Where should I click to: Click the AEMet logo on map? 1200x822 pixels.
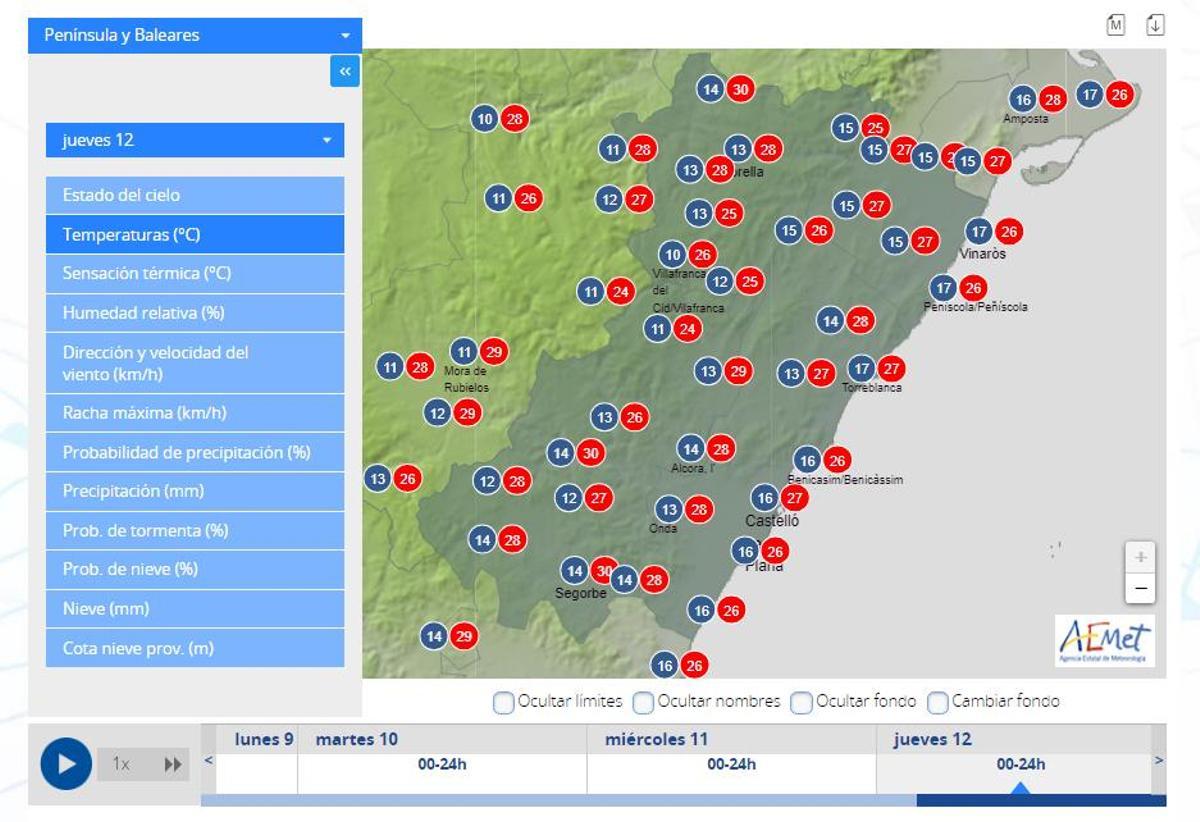click(1105, 640)
